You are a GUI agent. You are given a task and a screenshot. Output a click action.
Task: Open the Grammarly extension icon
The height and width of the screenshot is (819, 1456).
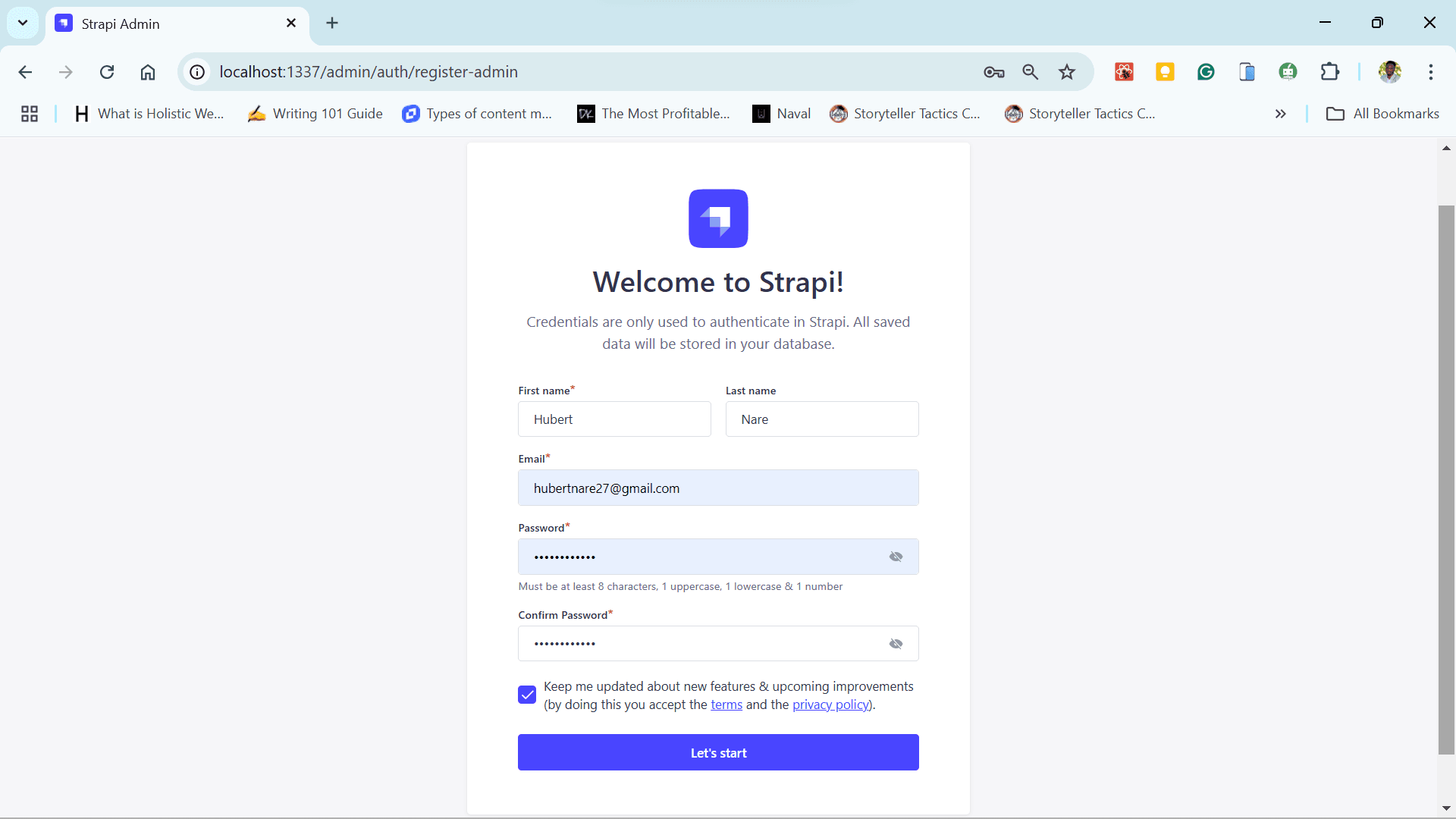point(1206,72)
